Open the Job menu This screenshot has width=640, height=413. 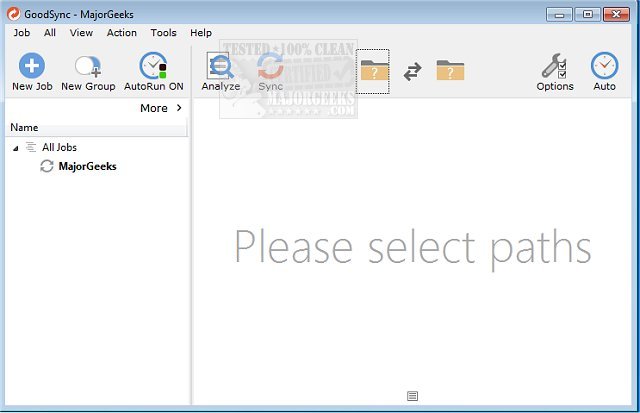pyautogui.click(x=21, y=33)
